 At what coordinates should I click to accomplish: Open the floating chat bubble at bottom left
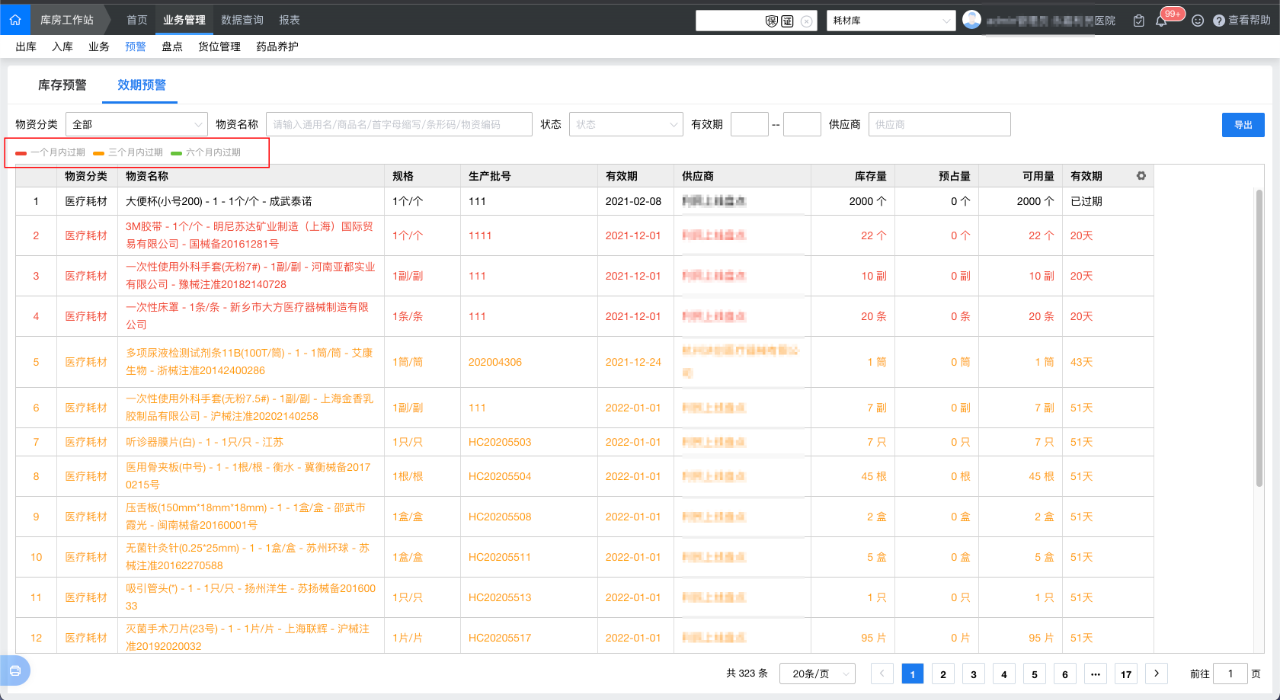point(14,671)
